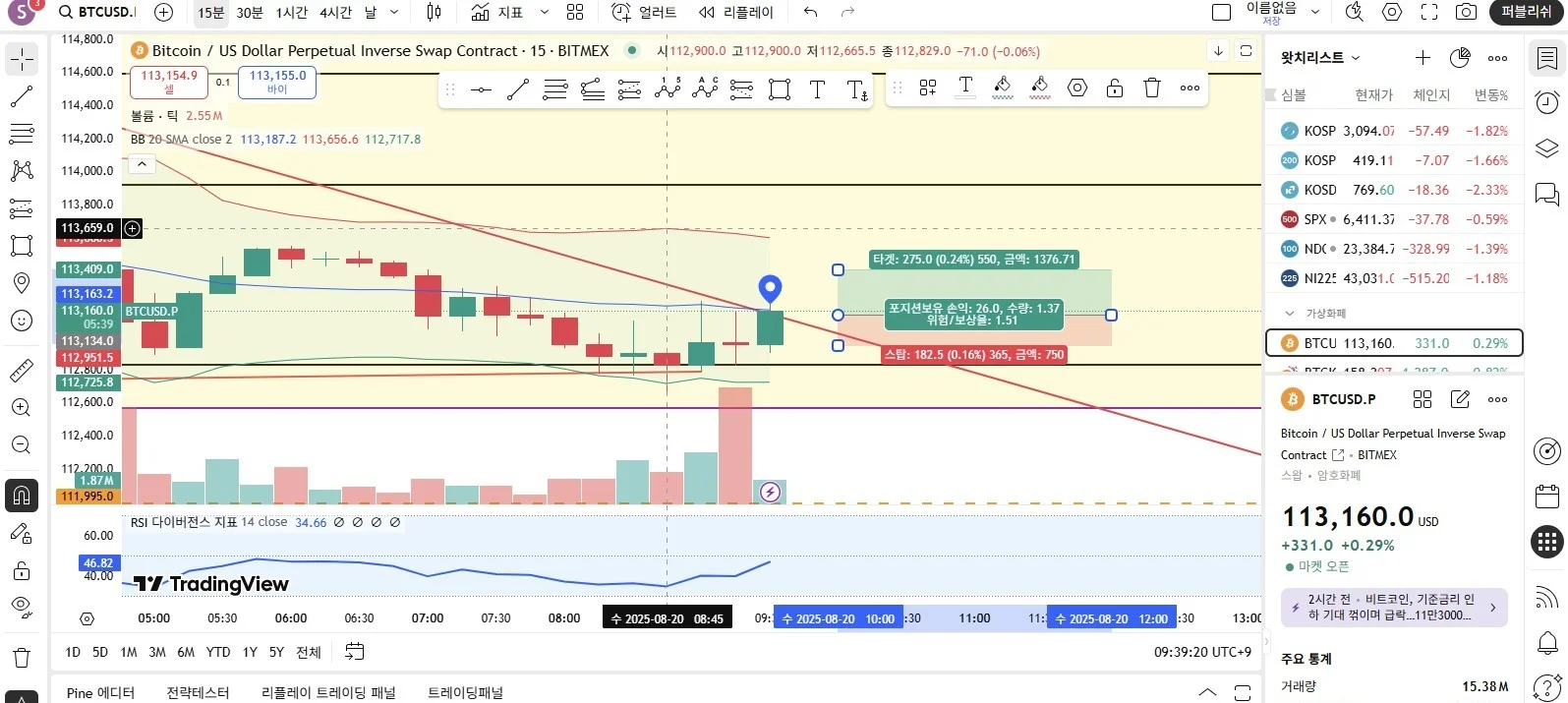The image size is (1568, 703).
Task: Open drawing settings hexagon on floating toolbar
Action: tap(1077, 88)
